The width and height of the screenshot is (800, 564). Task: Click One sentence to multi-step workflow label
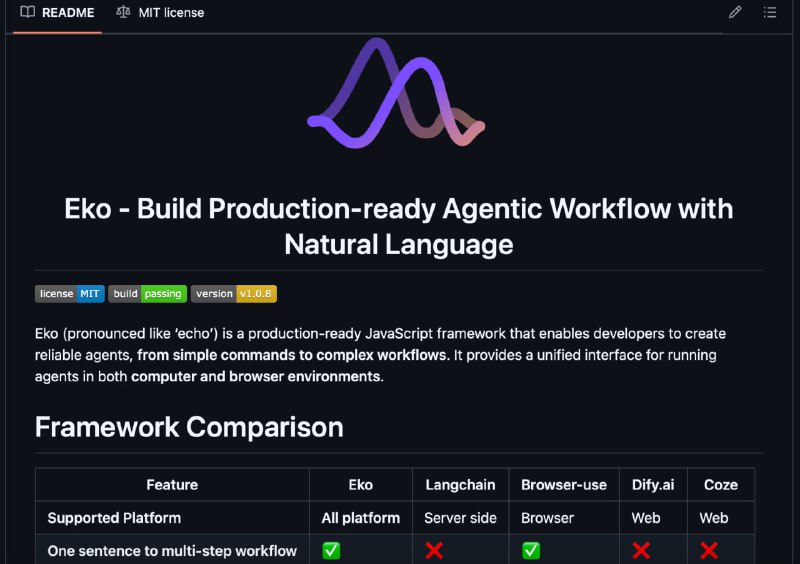pos(172,551)
